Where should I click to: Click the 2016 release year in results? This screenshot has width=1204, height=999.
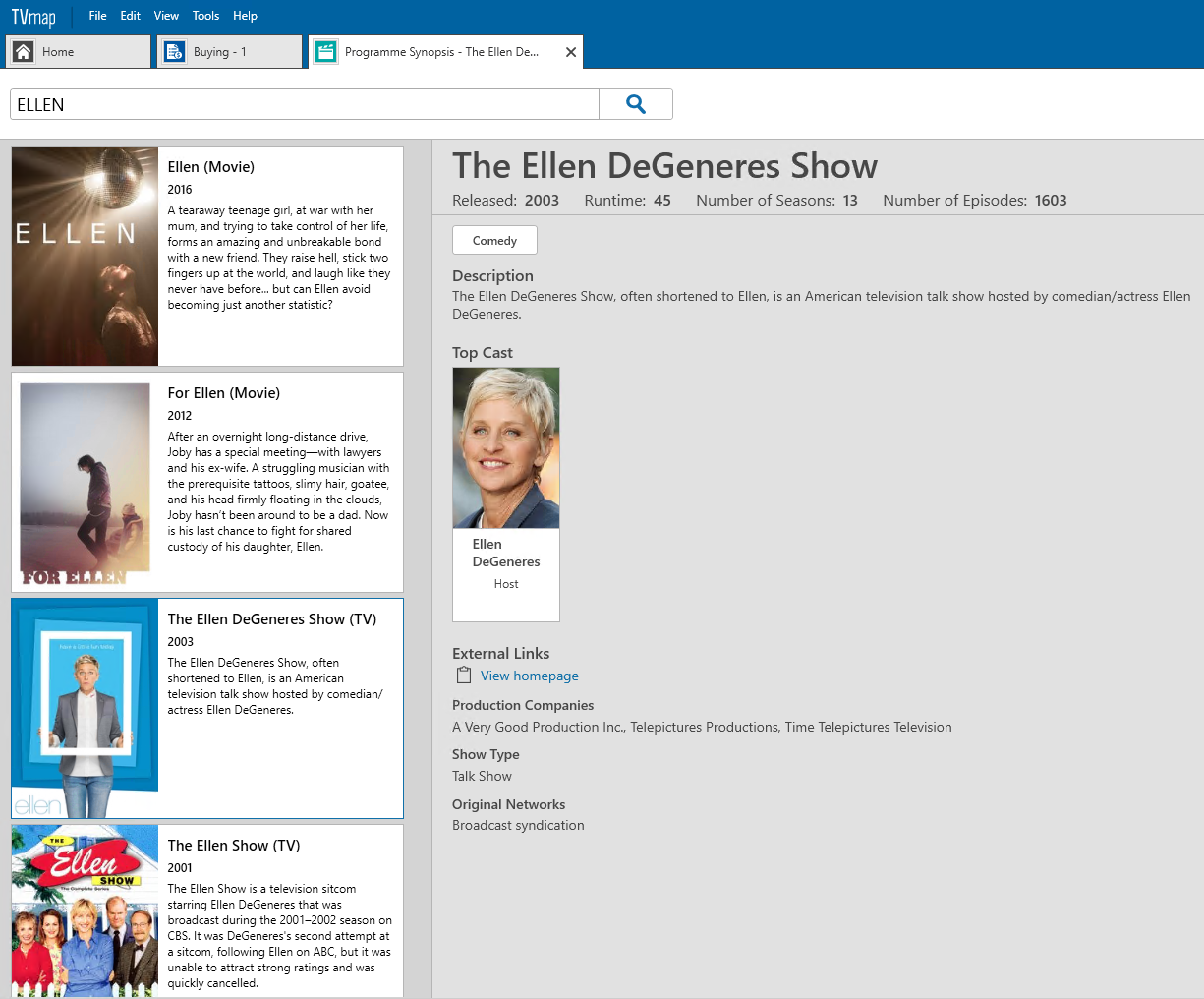(180, 190)
